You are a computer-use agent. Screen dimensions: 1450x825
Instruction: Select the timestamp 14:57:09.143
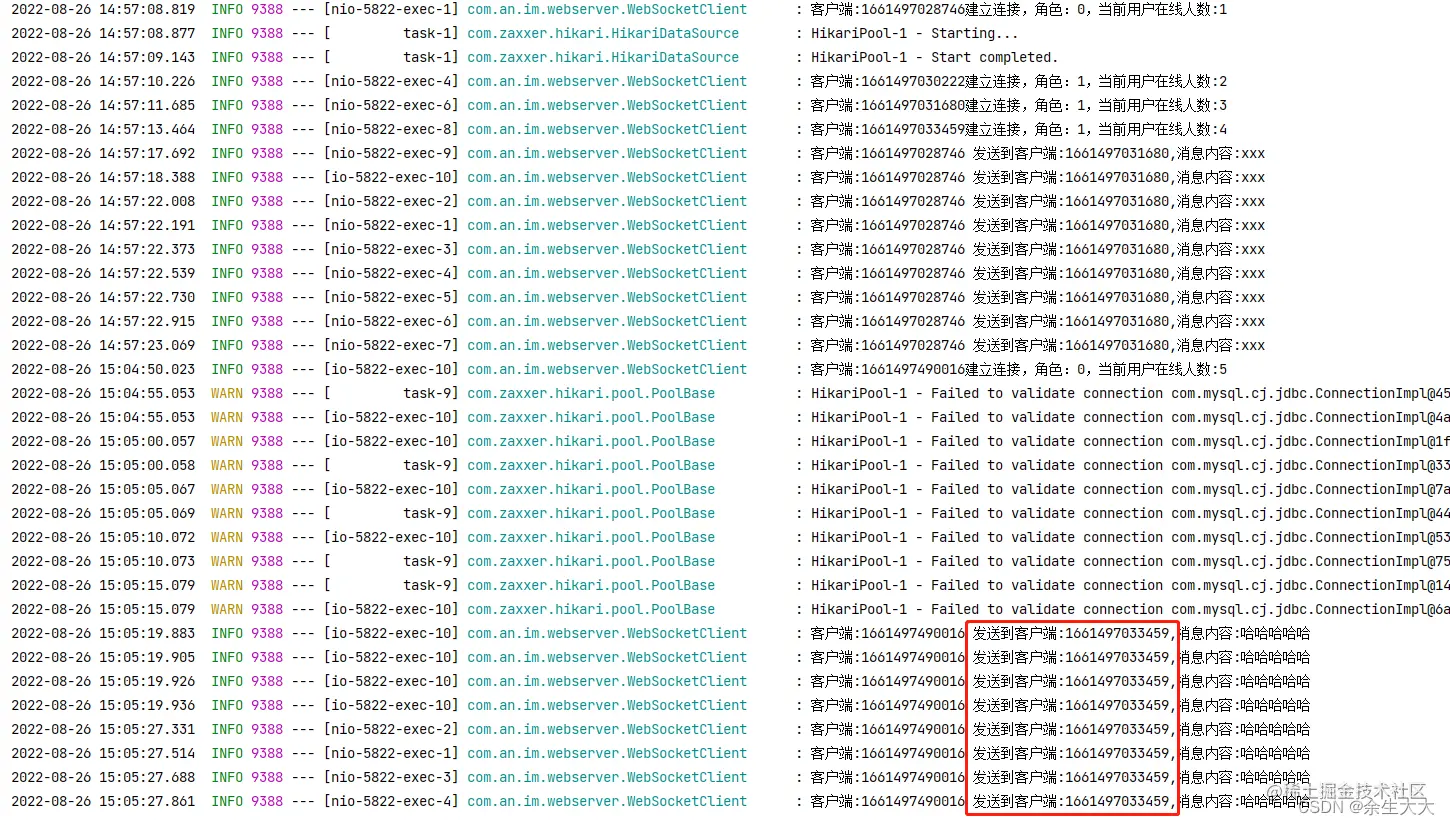(x=147, y=57)
